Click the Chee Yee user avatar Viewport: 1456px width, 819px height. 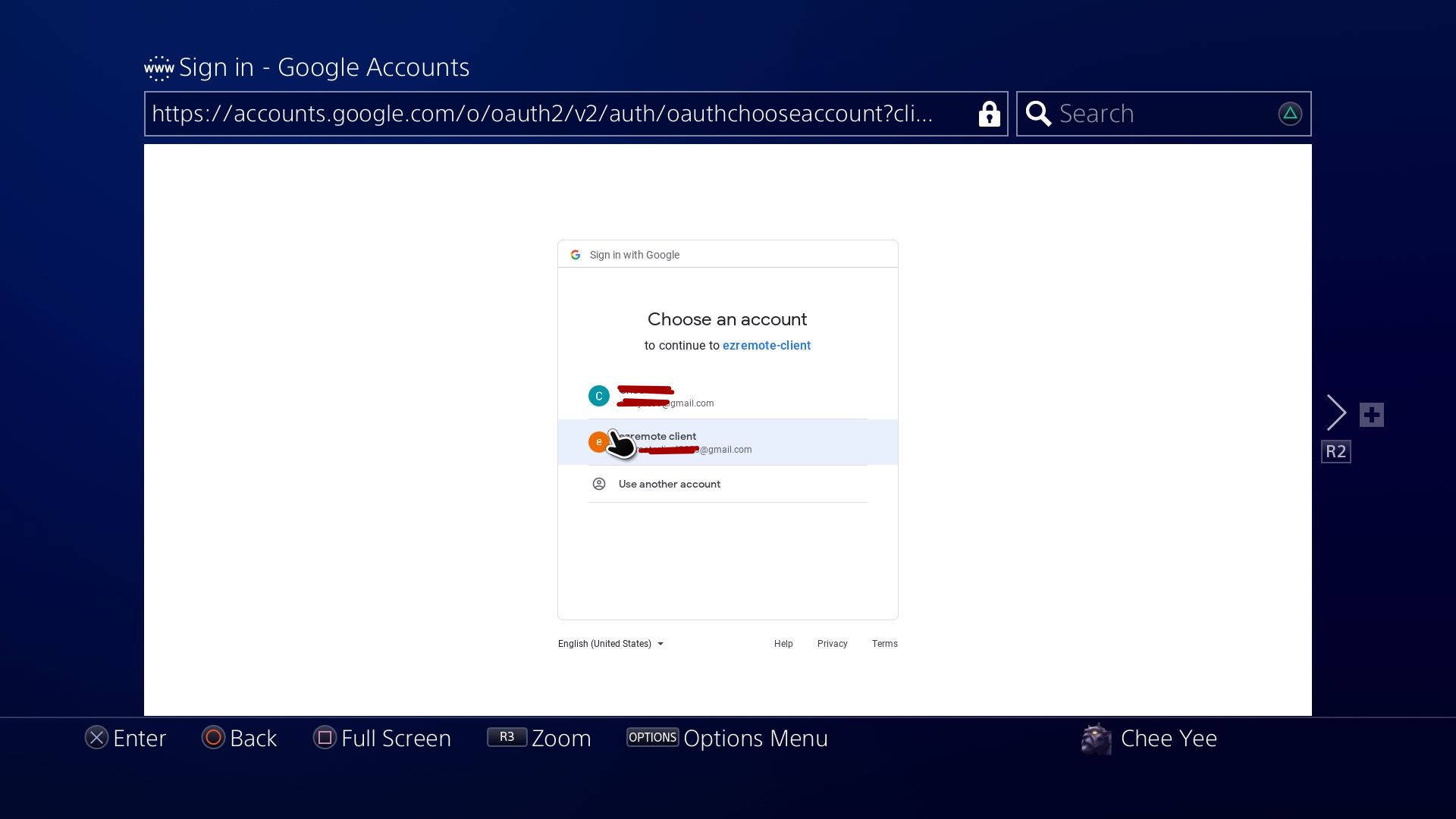coord(1097,739)
